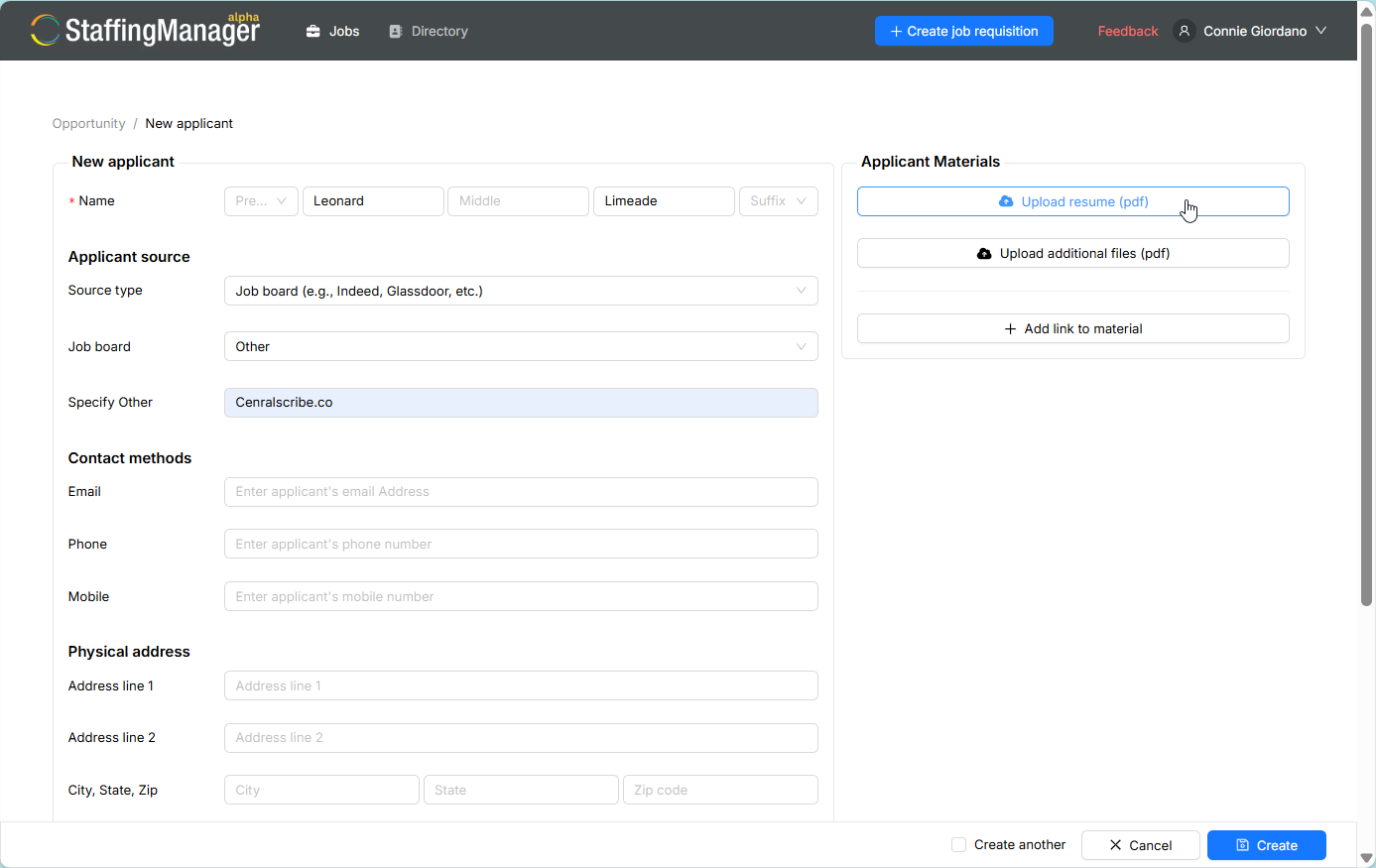Click the State field
1376x868 pixels.
pyautogui.click(x=521, y=790)
